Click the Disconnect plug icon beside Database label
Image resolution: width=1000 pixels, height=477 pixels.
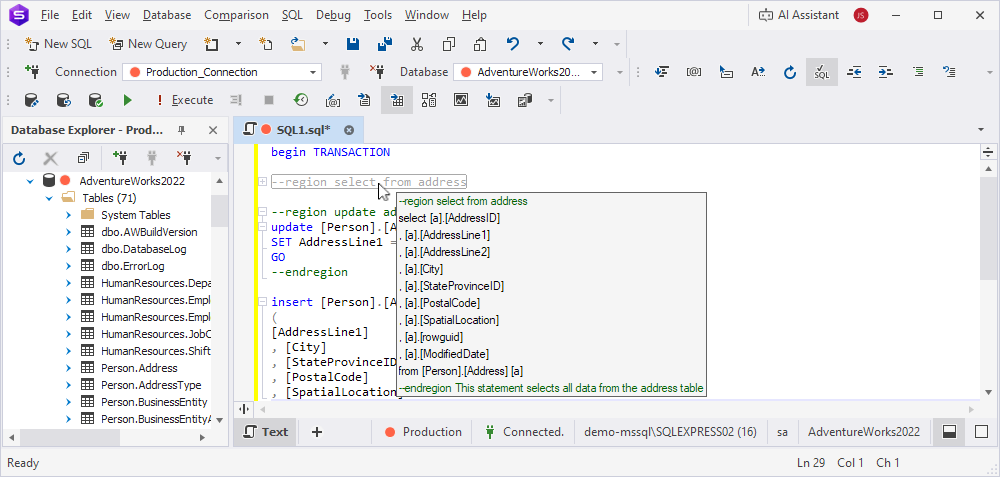pyautogui.click(x=377, y=71)
